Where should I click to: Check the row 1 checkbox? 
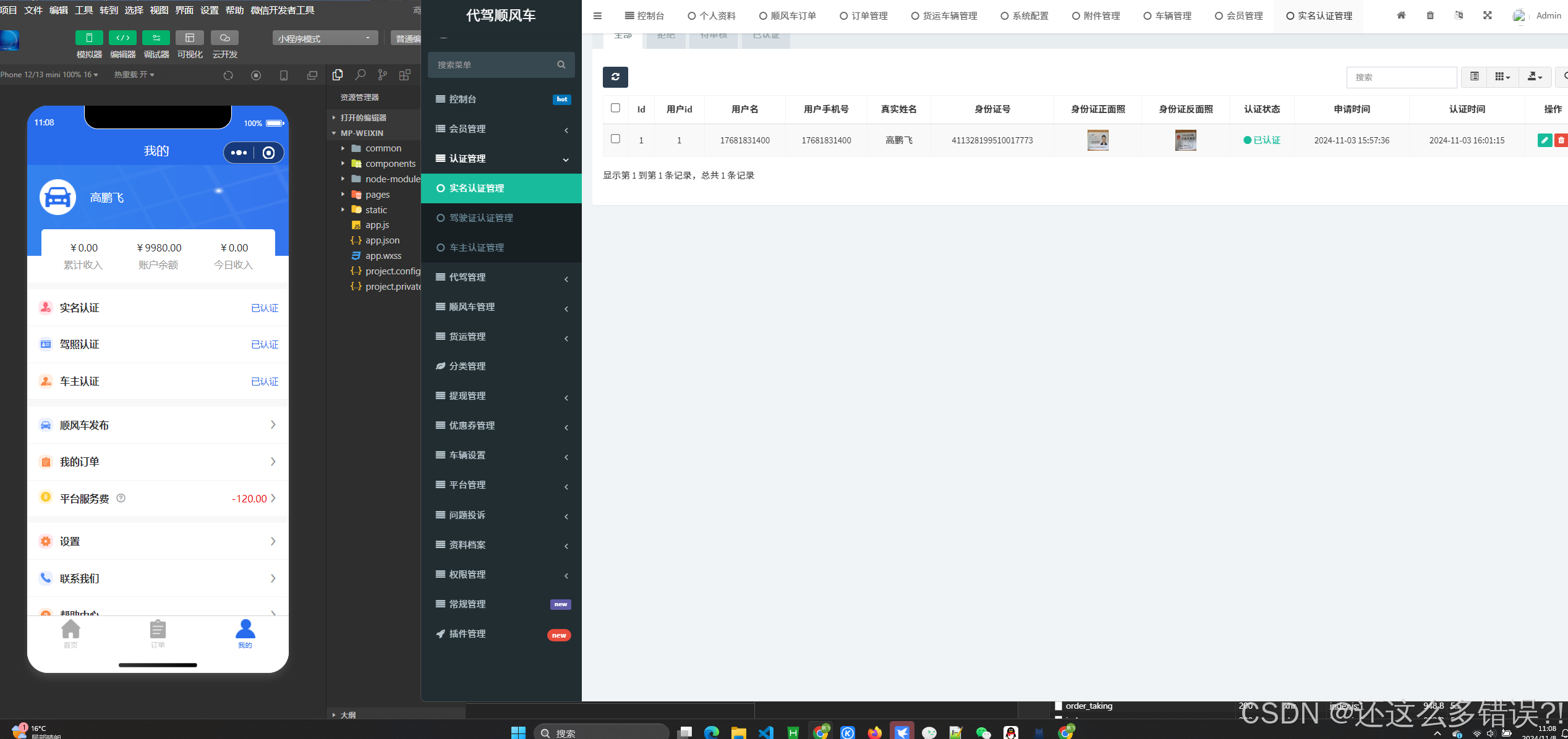click(x=615, y=139)
